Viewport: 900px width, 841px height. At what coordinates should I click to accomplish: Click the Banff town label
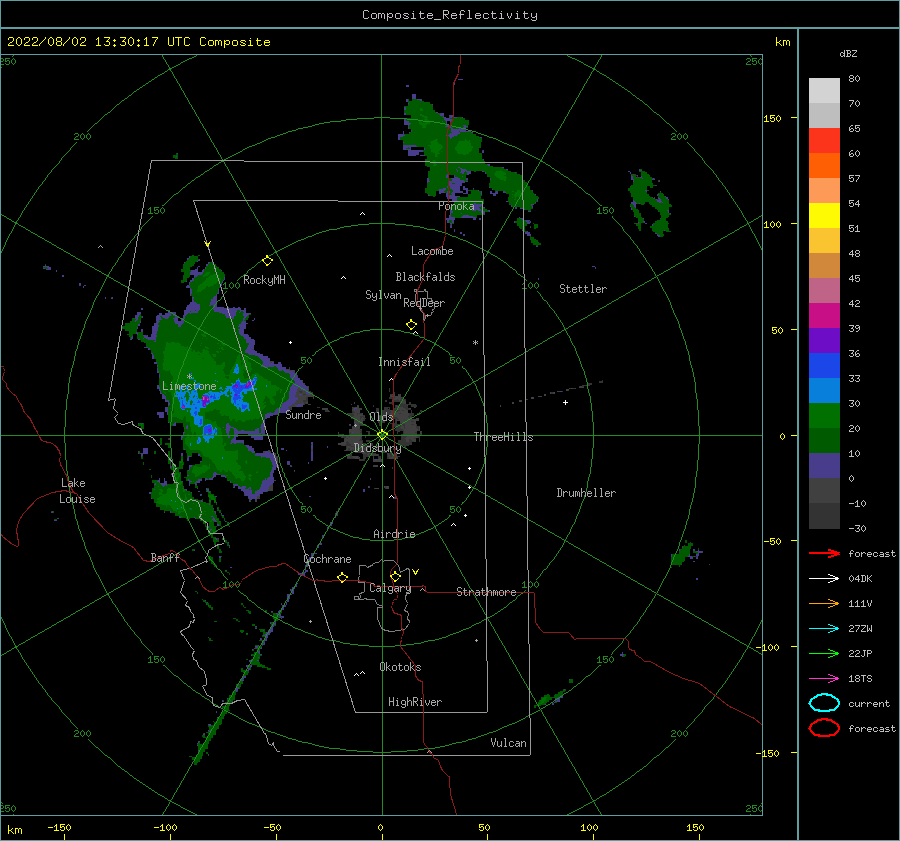(x=165, y=557)
